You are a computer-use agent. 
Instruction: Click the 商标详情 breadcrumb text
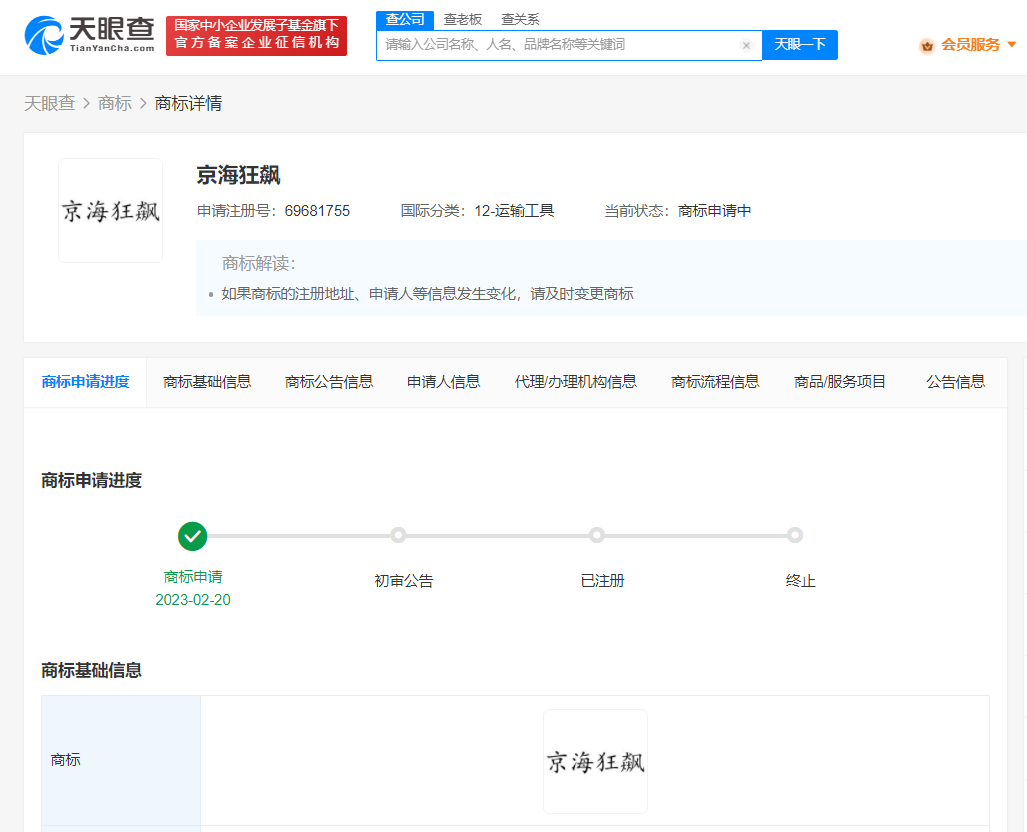(x=188, y=104)
